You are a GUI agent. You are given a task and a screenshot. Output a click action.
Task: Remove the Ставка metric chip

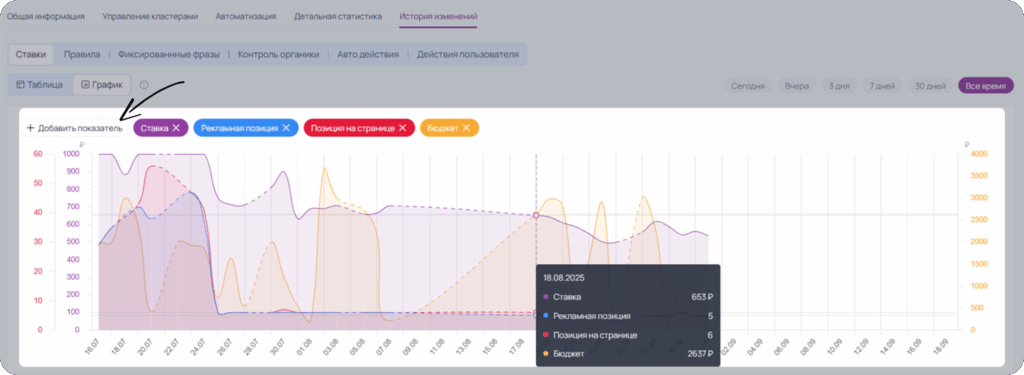[x=176, y=128]
